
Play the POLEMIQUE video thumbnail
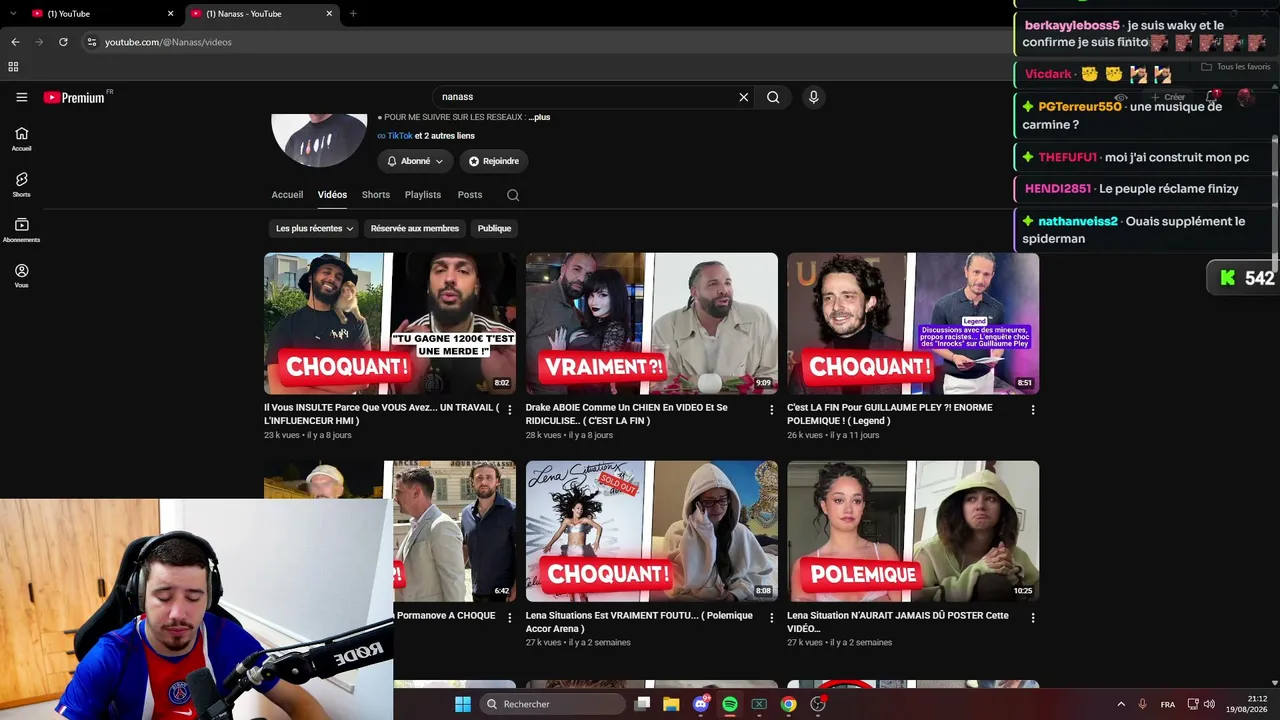click(913, 531)
